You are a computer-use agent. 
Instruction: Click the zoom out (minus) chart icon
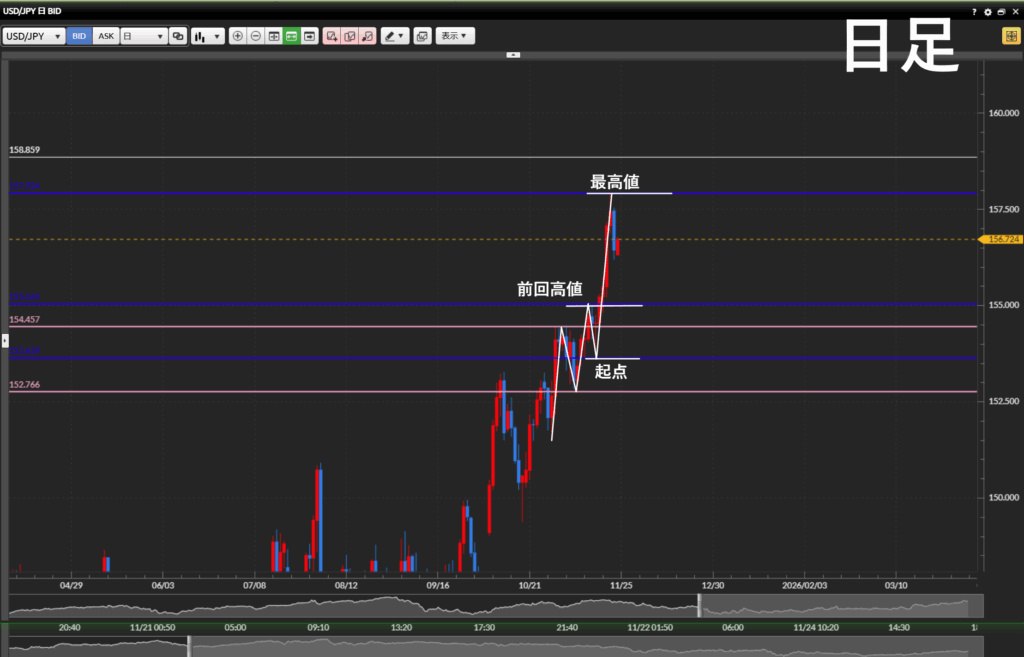click(256, 36)
